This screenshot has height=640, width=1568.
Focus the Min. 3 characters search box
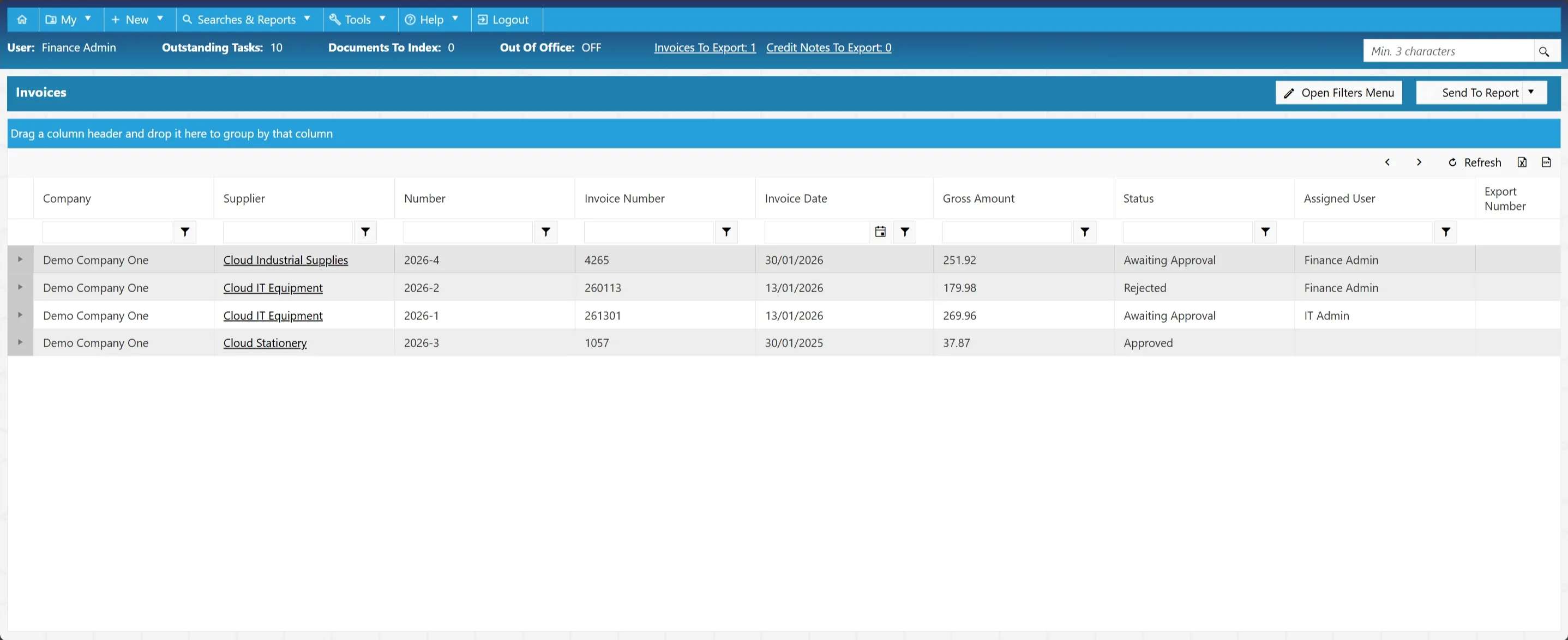tap(1449, 51)
